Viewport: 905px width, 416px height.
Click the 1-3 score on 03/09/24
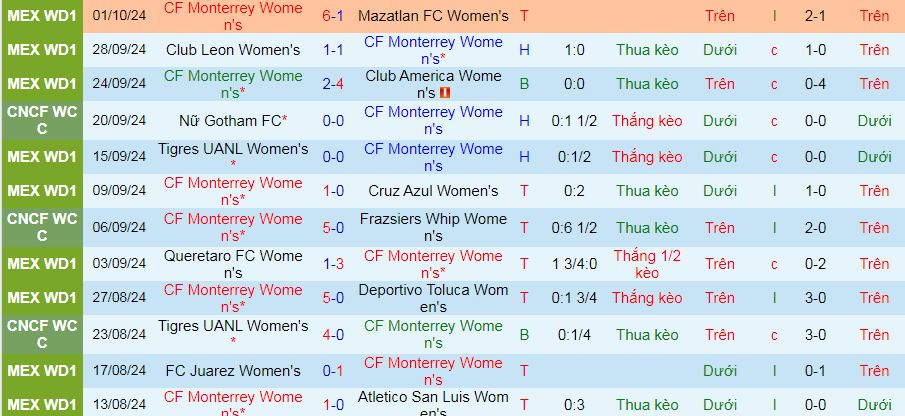333,264
